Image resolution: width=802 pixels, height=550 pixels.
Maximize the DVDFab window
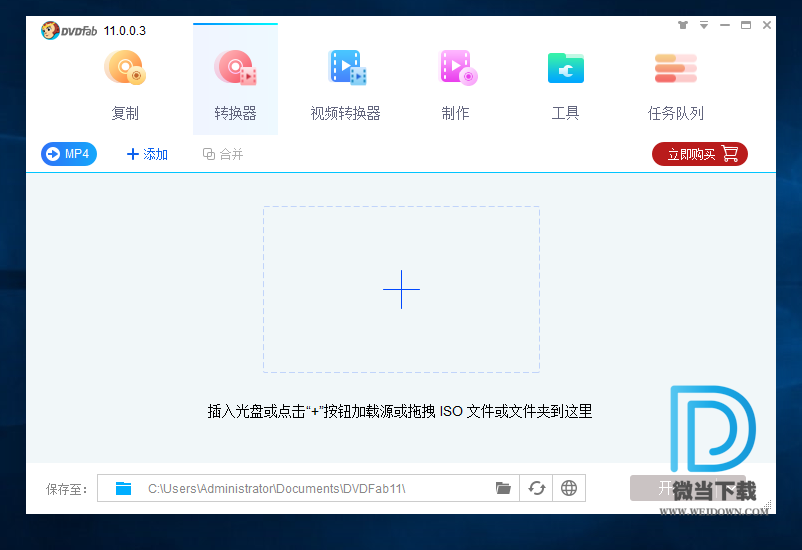(746, 25)
